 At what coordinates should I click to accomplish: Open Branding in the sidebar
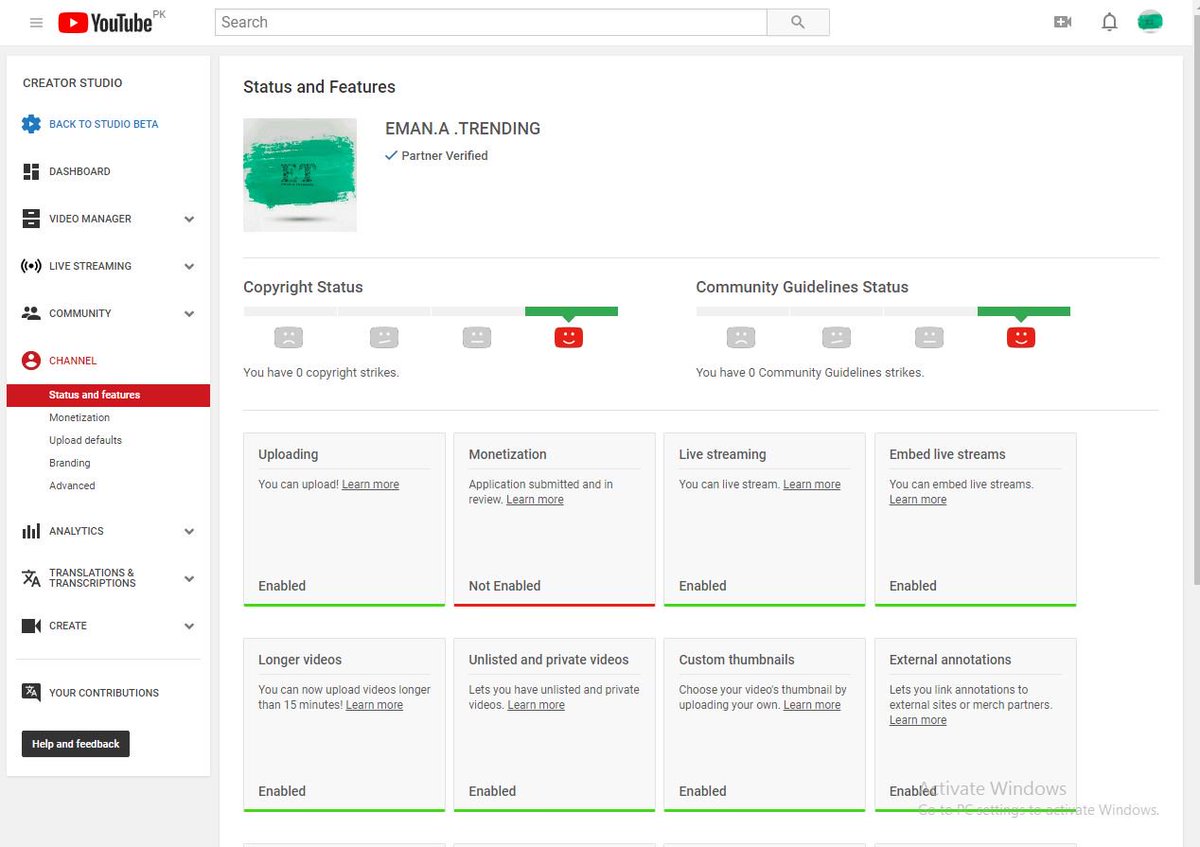pyautogui.click(x=70, y=463)
